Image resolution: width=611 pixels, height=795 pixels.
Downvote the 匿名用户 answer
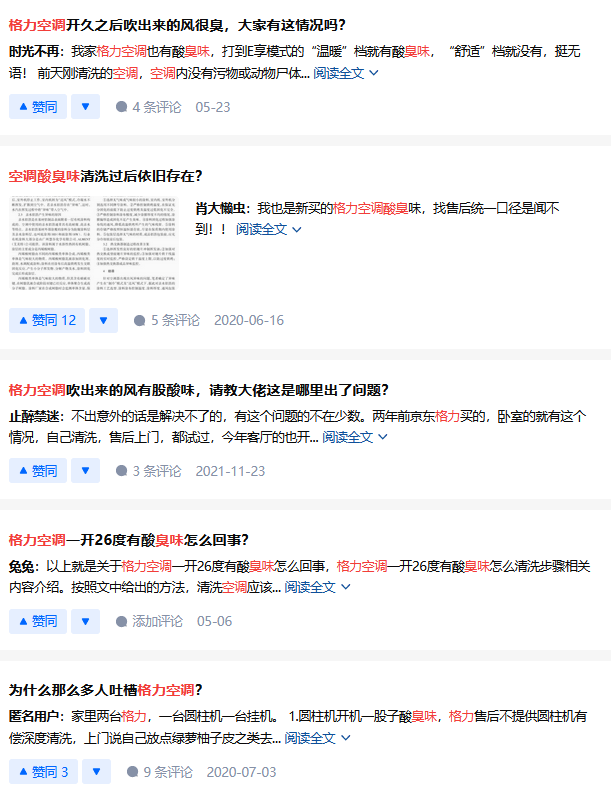point(96,772)
